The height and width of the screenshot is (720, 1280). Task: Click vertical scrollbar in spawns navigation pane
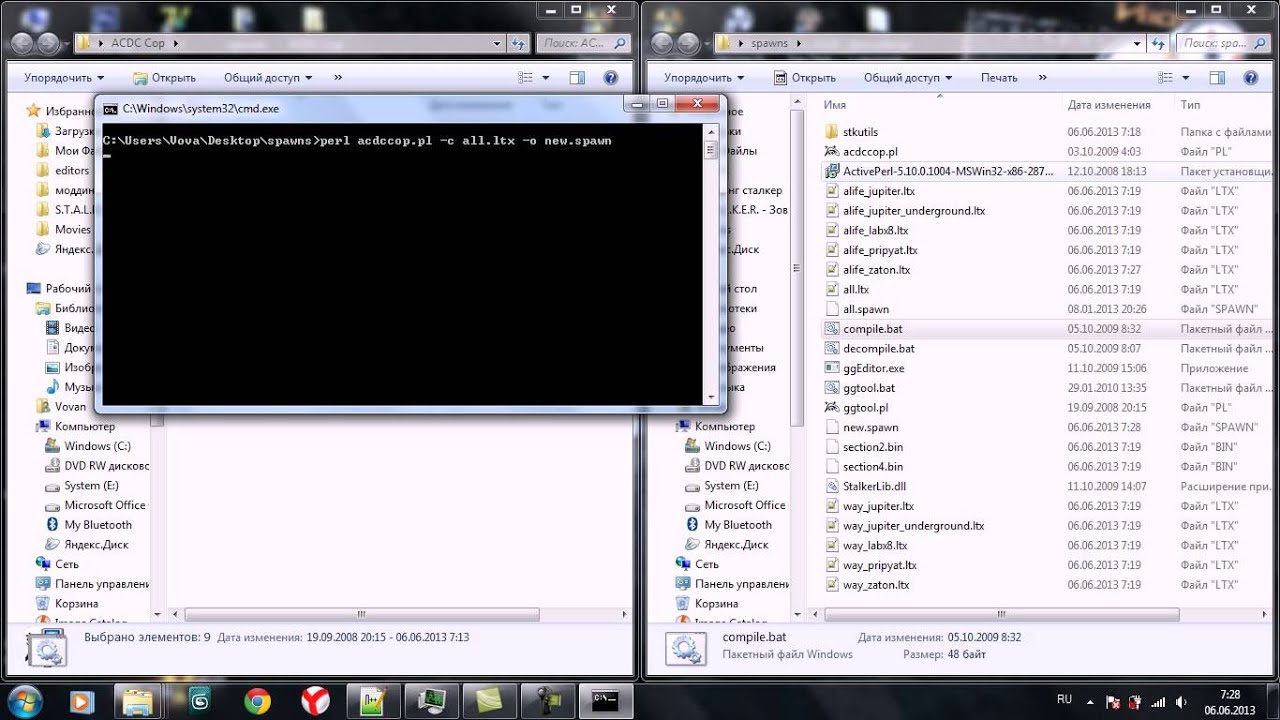(x=797, y=269)
